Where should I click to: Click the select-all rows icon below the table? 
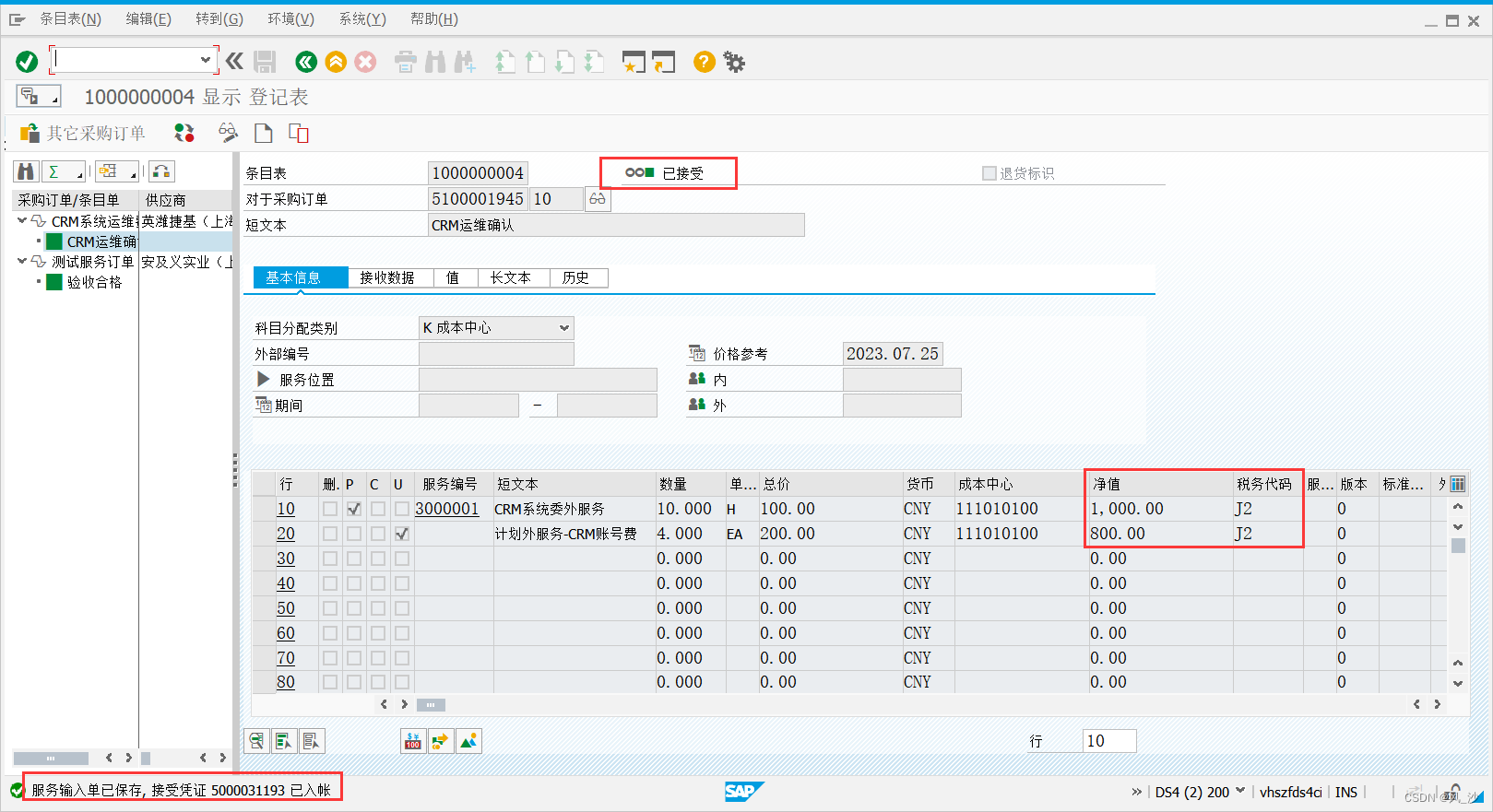[284, 741]
